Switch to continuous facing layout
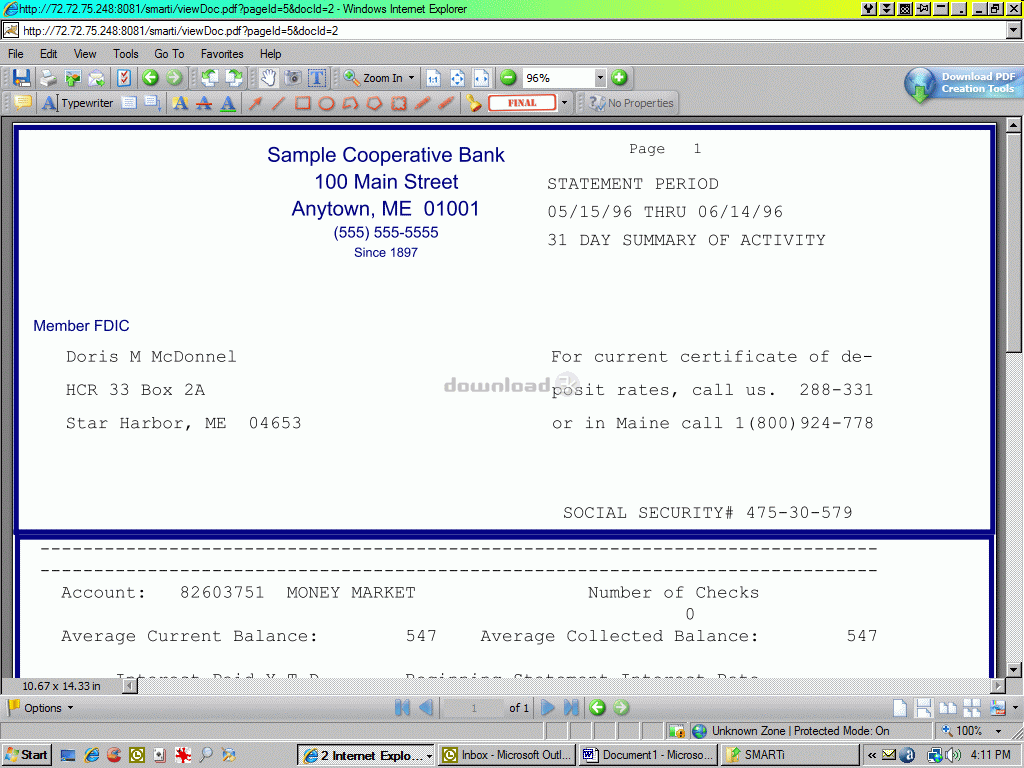 tap(972, 707)
